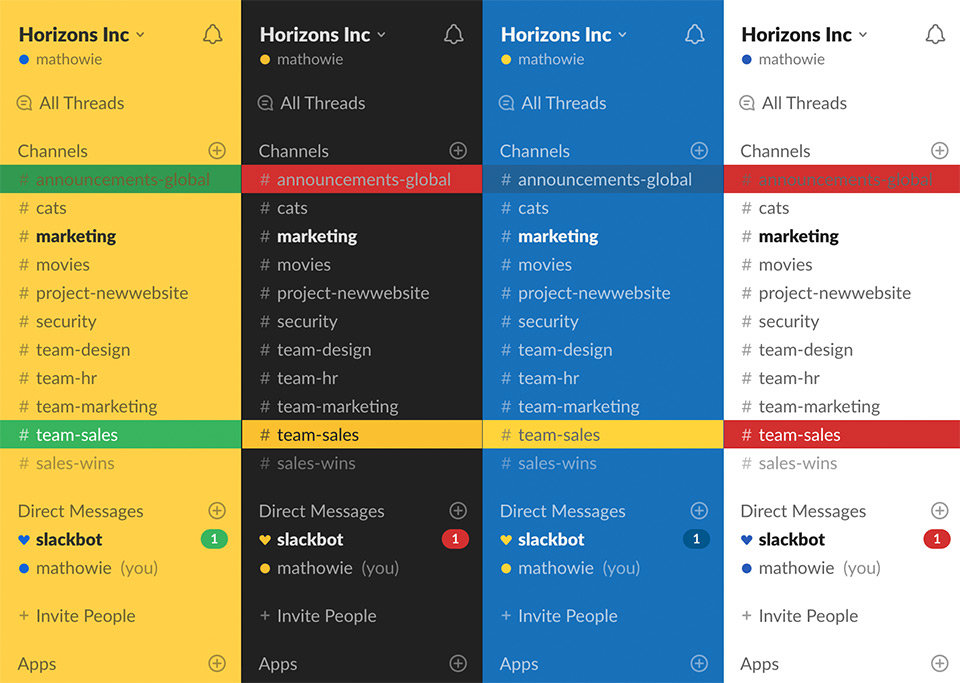This screenshot has height=683, width=960.
Task: Open red-highlighted #team-sales in white sidebar
Action: (842, 435)
